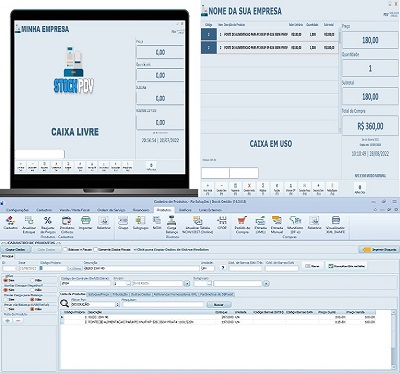Click the Entrada Manual ribbon icon
The image size is (400, 374).
tap(277, 225)
